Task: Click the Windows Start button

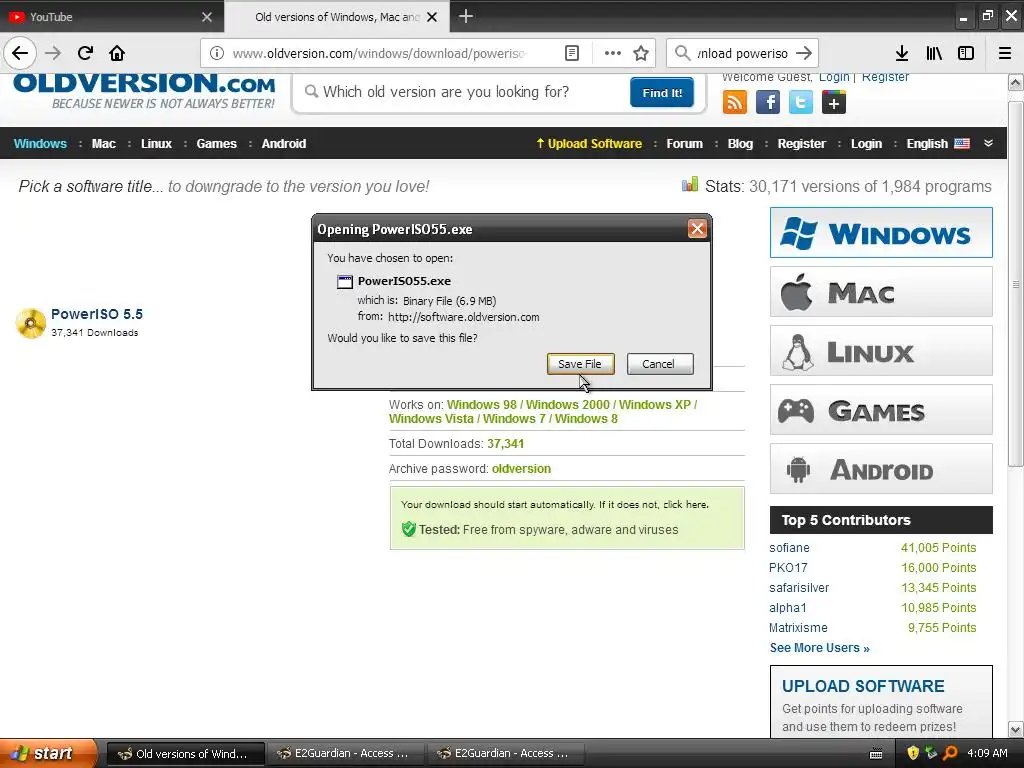Action: click(x=48, y=753)
